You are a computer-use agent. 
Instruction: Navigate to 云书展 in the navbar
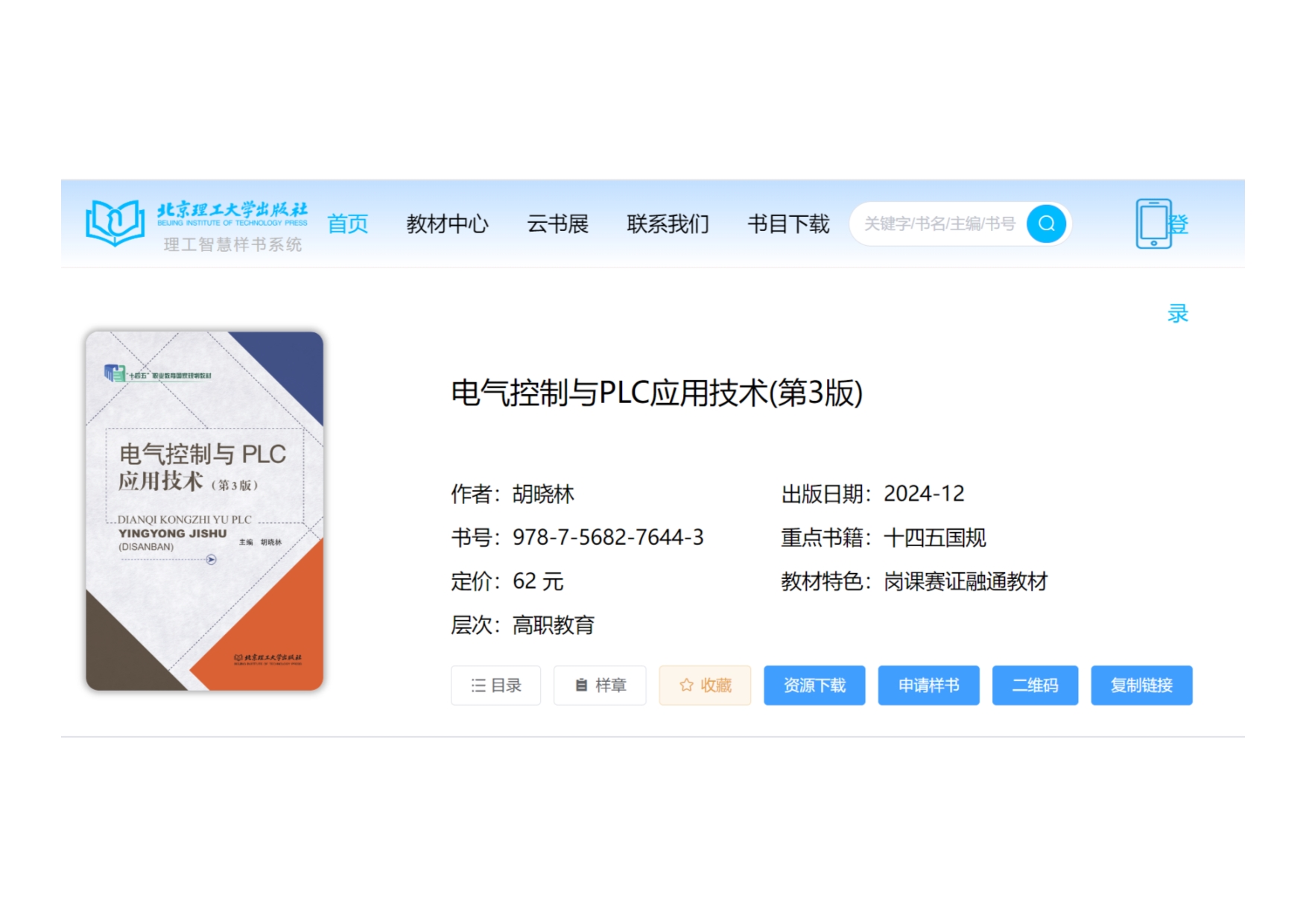point(557,224)
